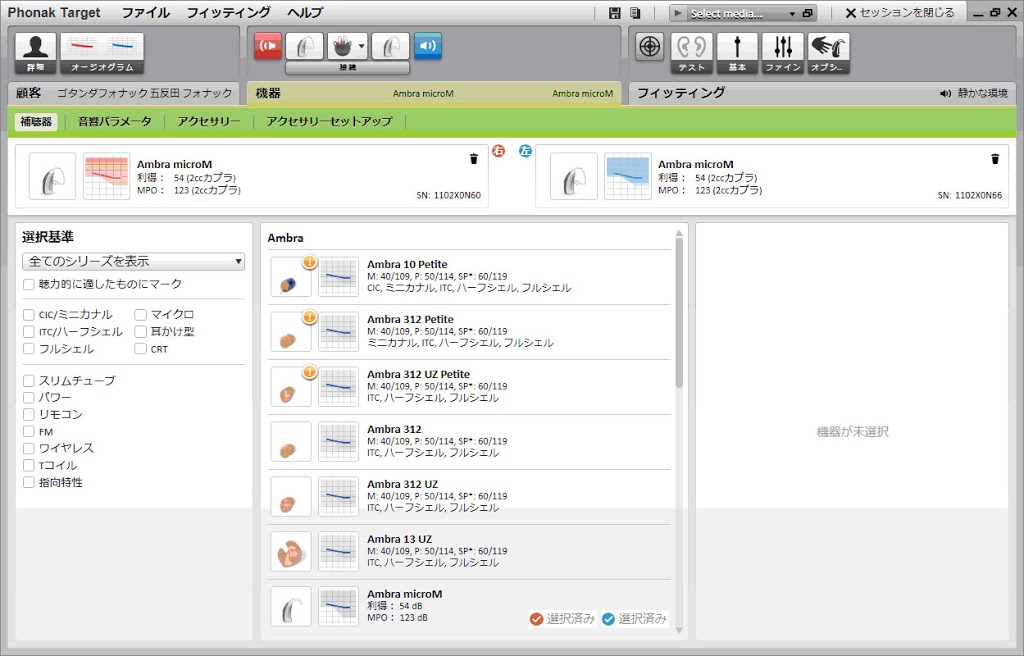
Task: Check the ITC/ハーフシェル filter
Action: coord(29,331)
